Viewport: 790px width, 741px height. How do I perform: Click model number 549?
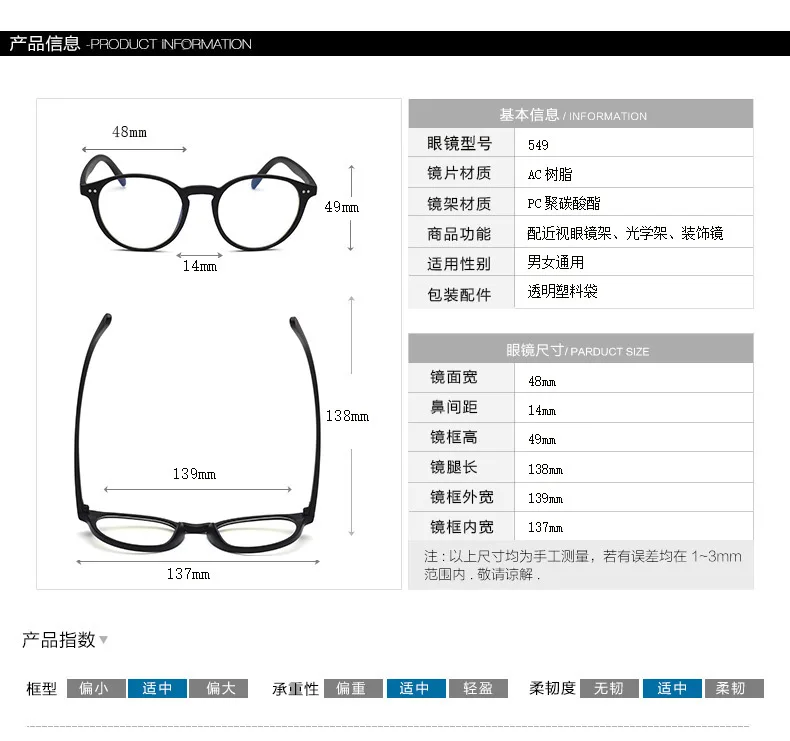[x=538, y=145]
